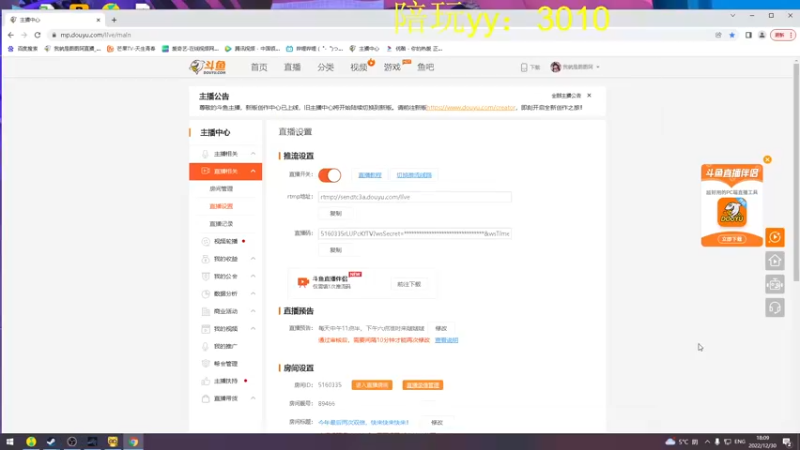
Task: Open 游戏 in the top navigation
Action: coord(392,67)
